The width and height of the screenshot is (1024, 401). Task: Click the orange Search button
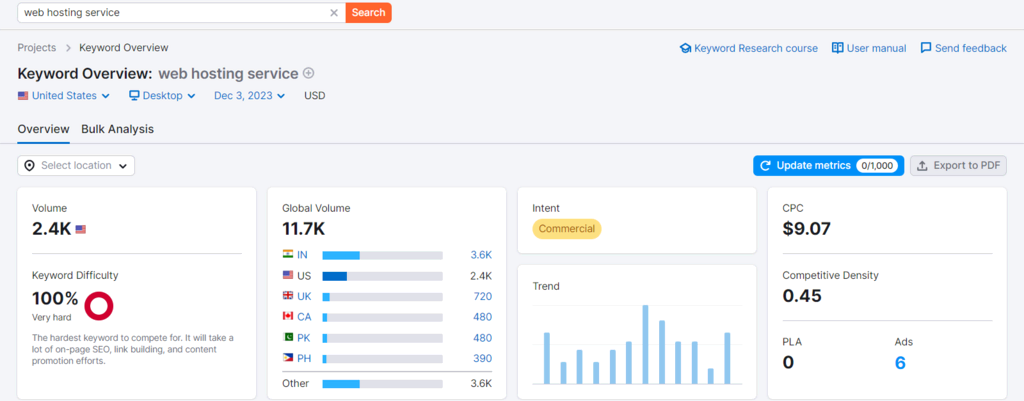368,12
